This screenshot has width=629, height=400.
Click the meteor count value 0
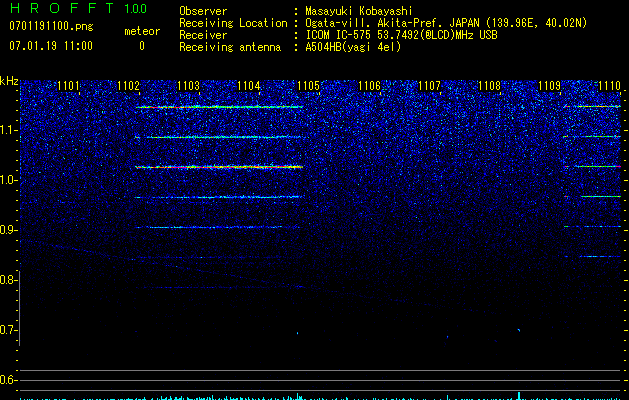point(142,46)
